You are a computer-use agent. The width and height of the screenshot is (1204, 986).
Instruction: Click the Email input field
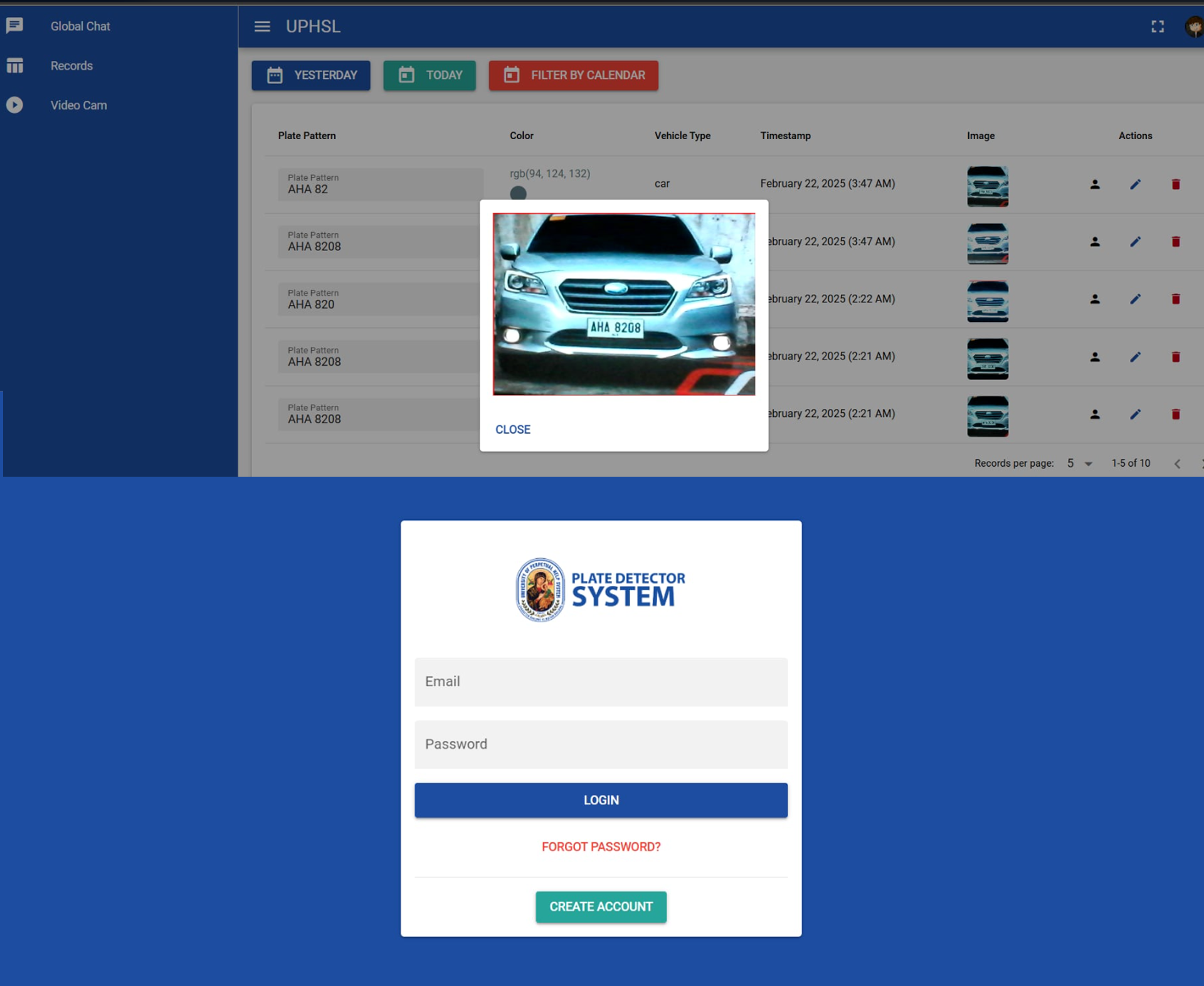coord(601,682)
